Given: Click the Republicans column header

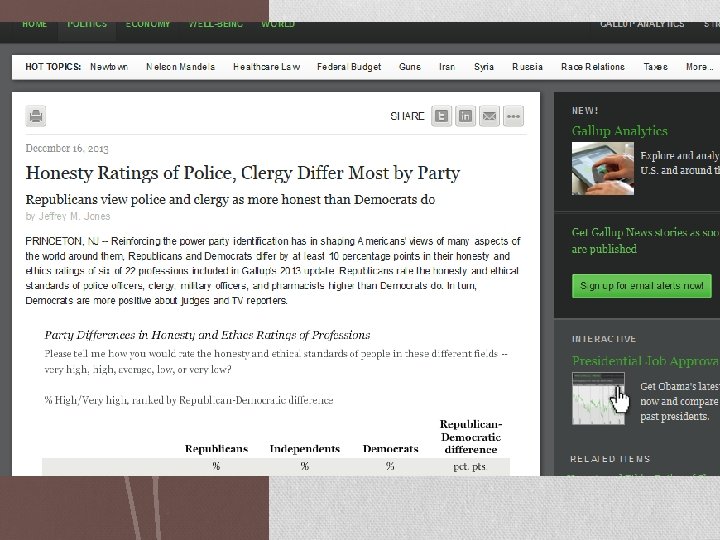Looking at the screenshot, I should [x=216, y=449].
